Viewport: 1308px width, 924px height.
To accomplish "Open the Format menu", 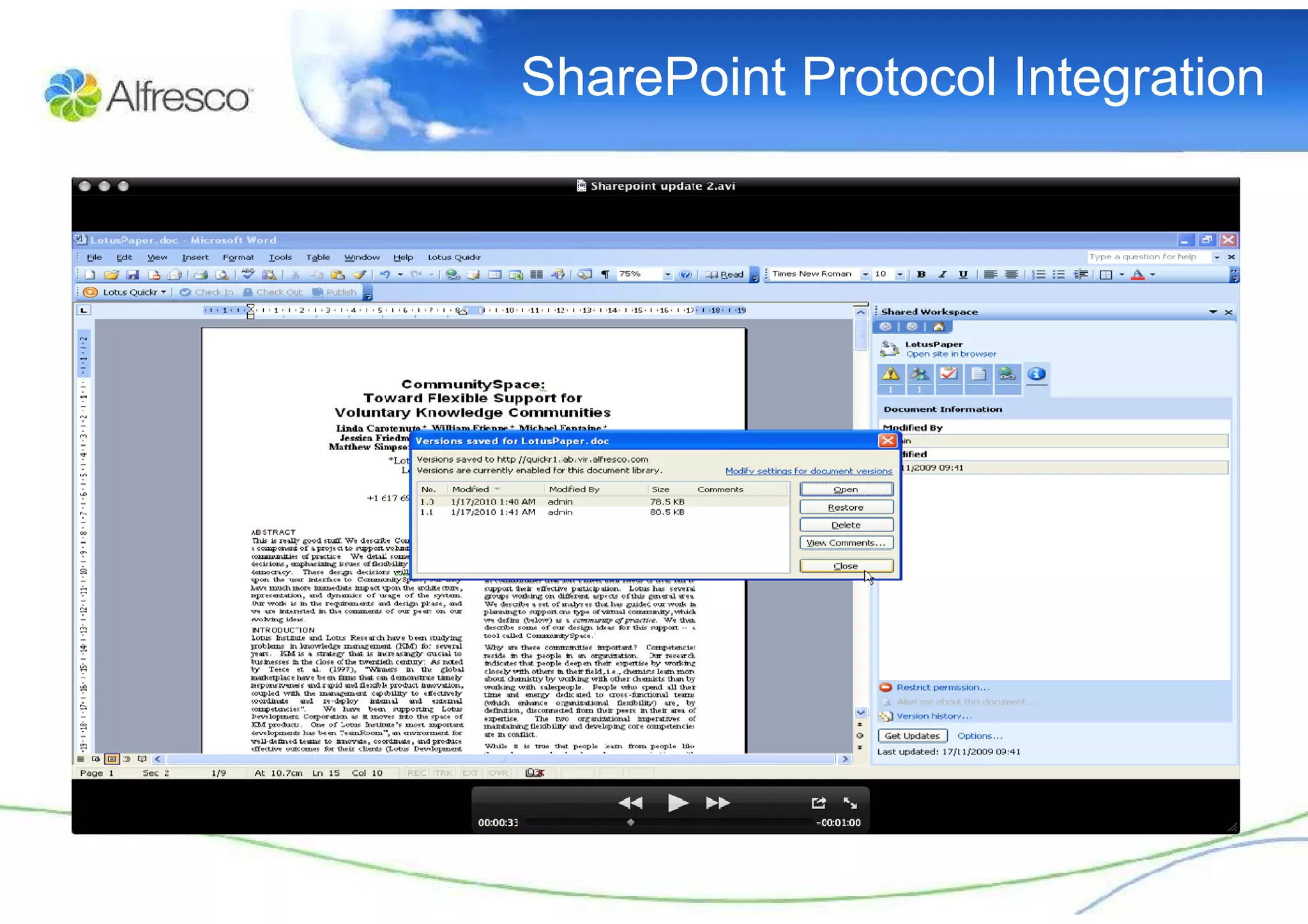I will tap(238, 257).
